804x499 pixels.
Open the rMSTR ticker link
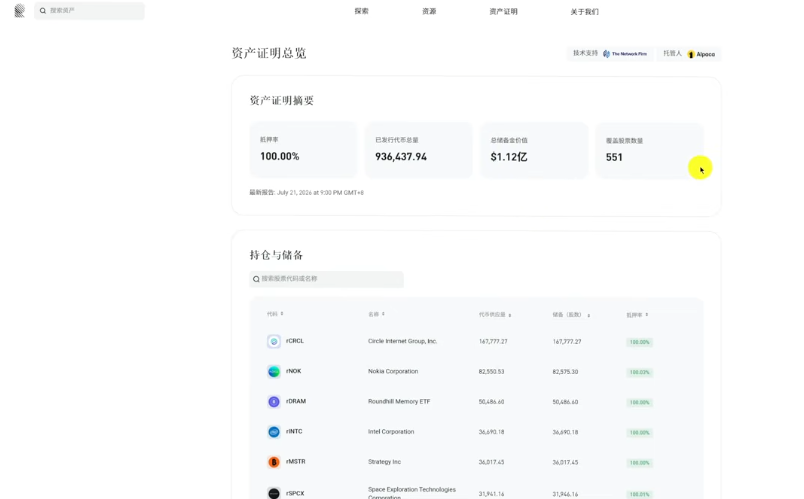click(x=295, y=462)
